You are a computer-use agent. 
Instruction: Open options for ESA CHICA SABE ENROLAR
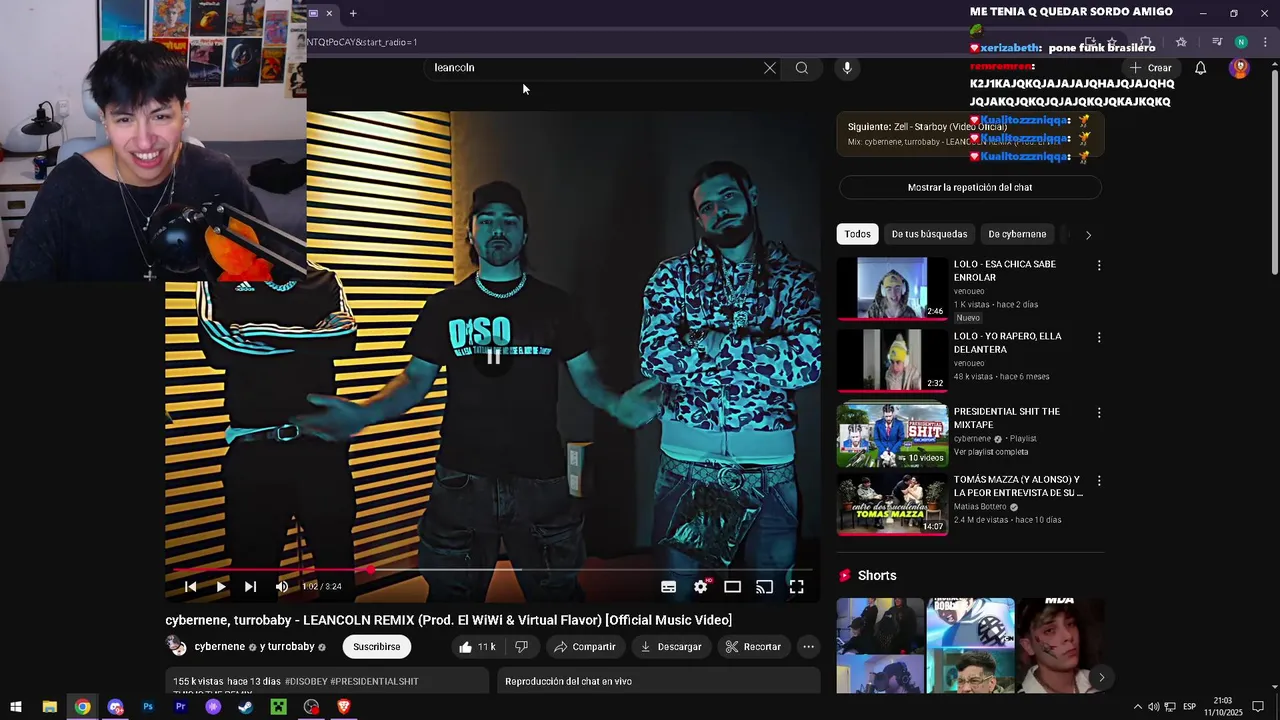click(1099, 266)
